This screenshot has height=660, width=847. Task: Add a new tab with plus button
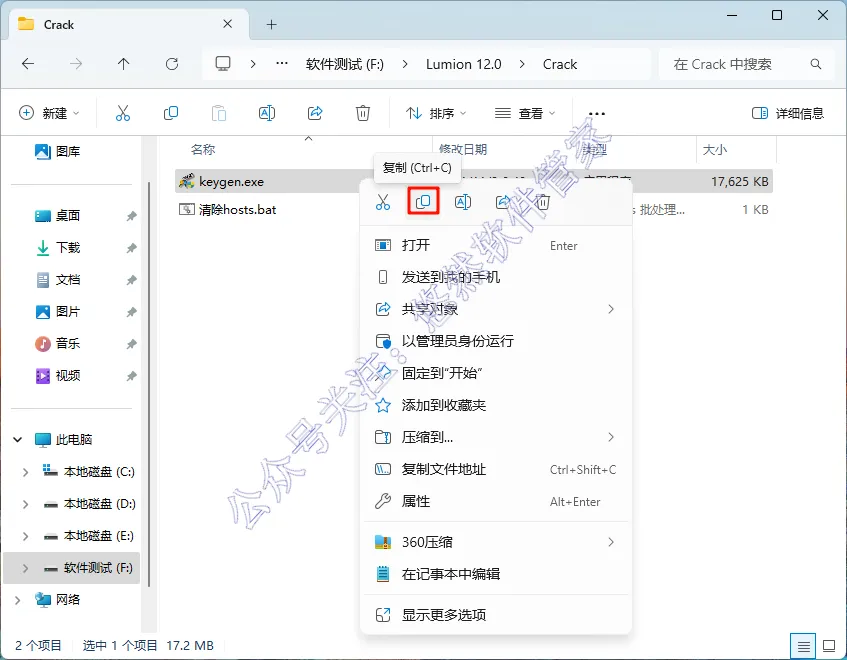(272, 24)
